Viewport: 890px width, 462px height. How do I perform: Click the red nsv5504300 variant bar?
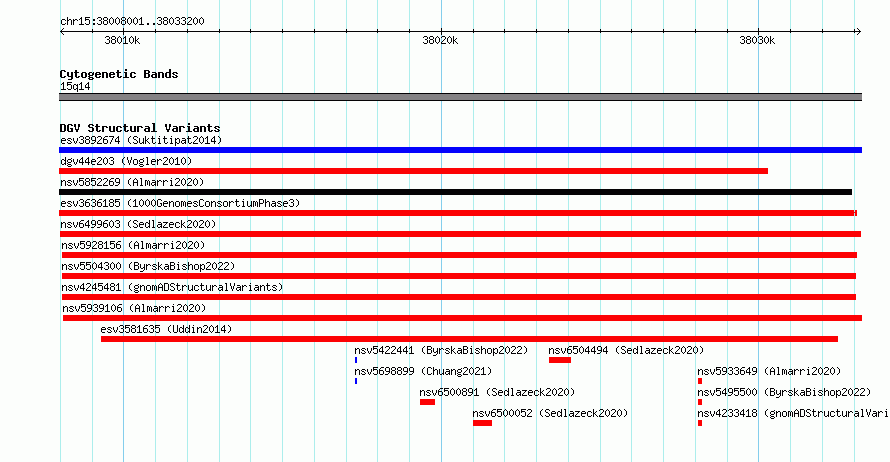point(459,276)
